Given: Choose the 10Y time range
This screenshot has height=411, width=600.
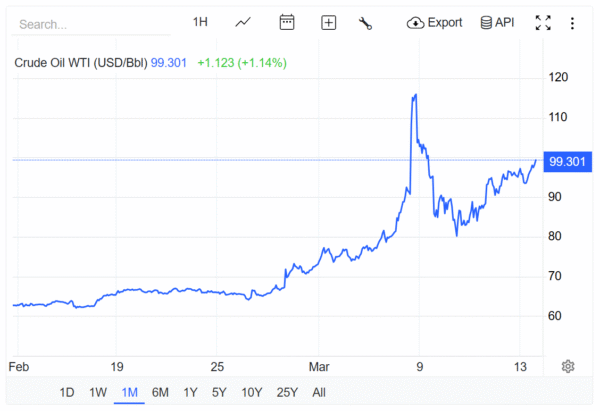Looking at the screenshot, I should coord(252,392).
